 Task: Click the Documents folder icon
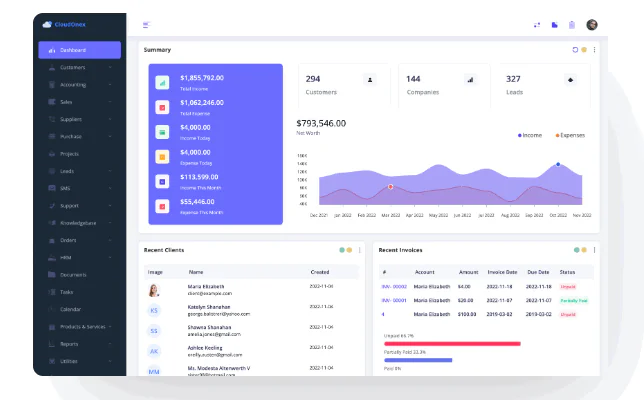pos(52,274)
